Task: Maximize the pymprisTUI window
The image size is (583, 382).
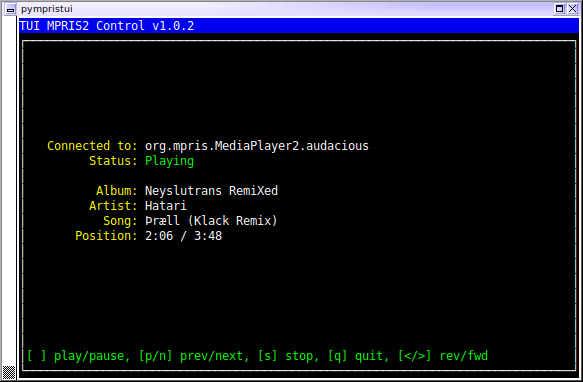Action: point(559,9)
